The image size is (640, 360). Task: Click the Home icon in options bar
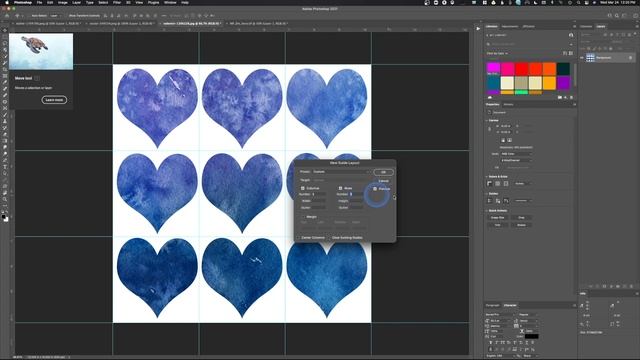point(7,16)
